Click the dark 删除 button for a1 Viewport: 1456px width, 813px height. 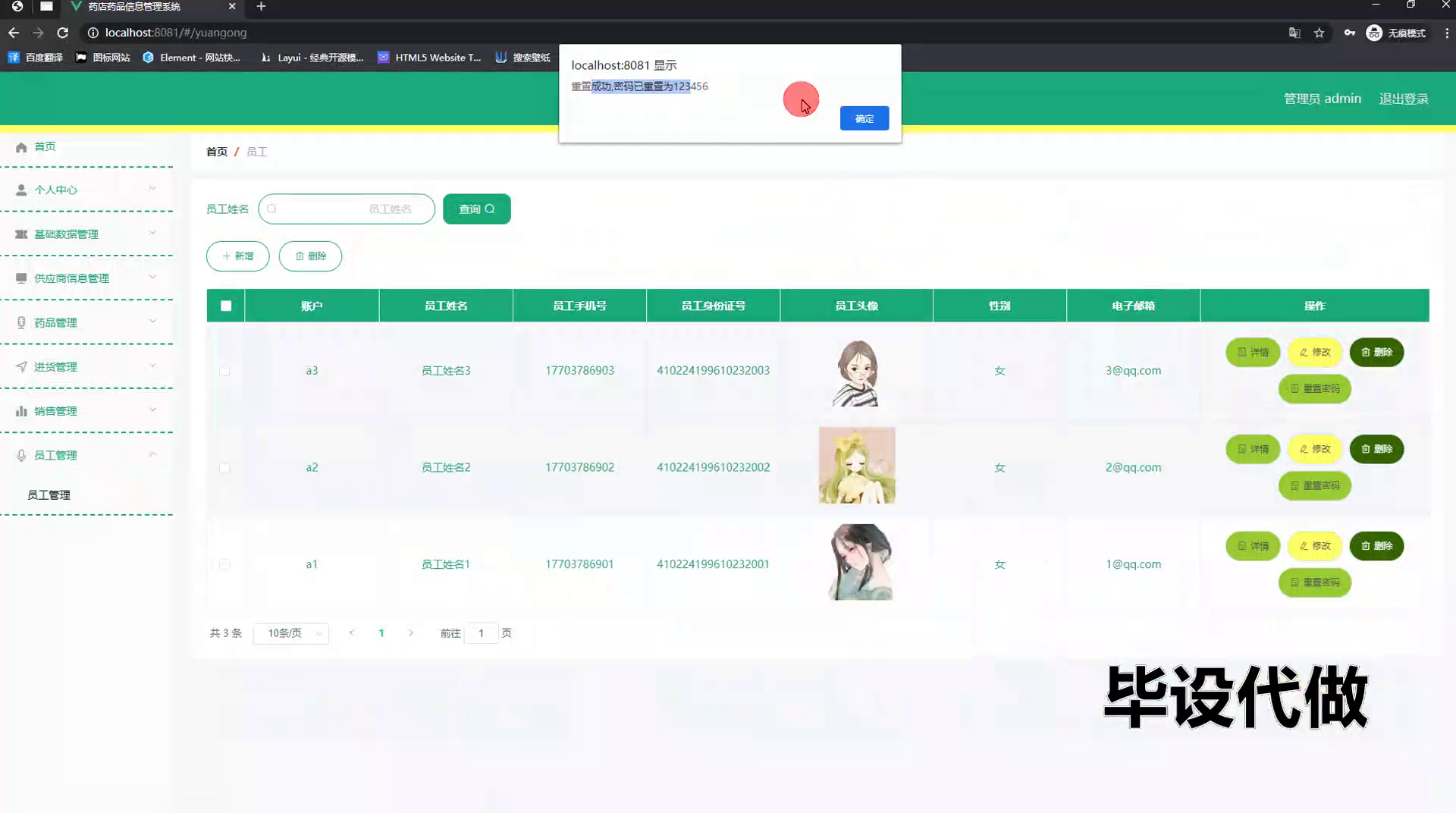click(x=1376, y=546)
